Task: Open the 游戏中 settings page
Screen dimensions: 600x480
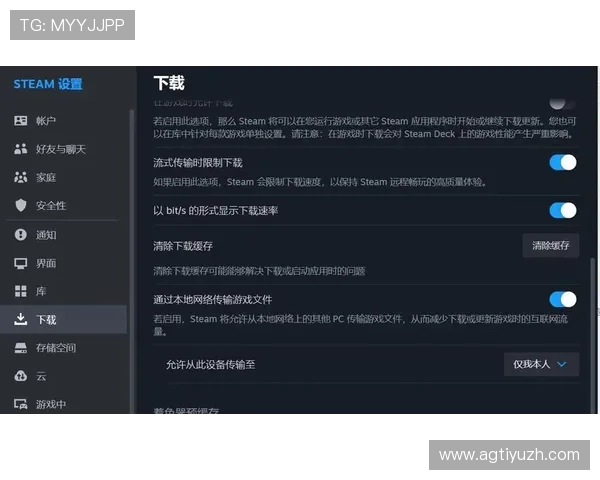Action: pos(64,404)
